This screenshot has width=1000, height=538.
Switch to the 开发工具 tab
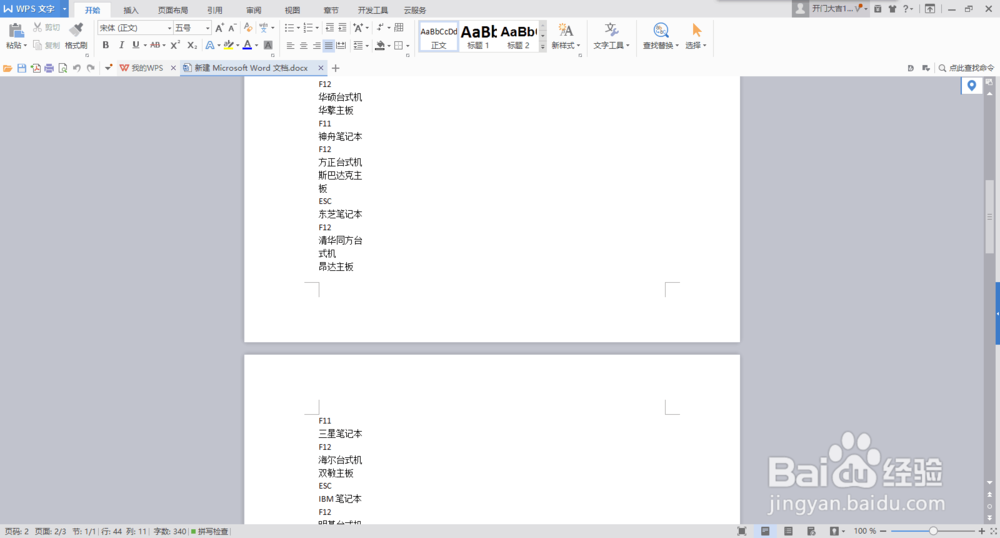pos(372,10)
